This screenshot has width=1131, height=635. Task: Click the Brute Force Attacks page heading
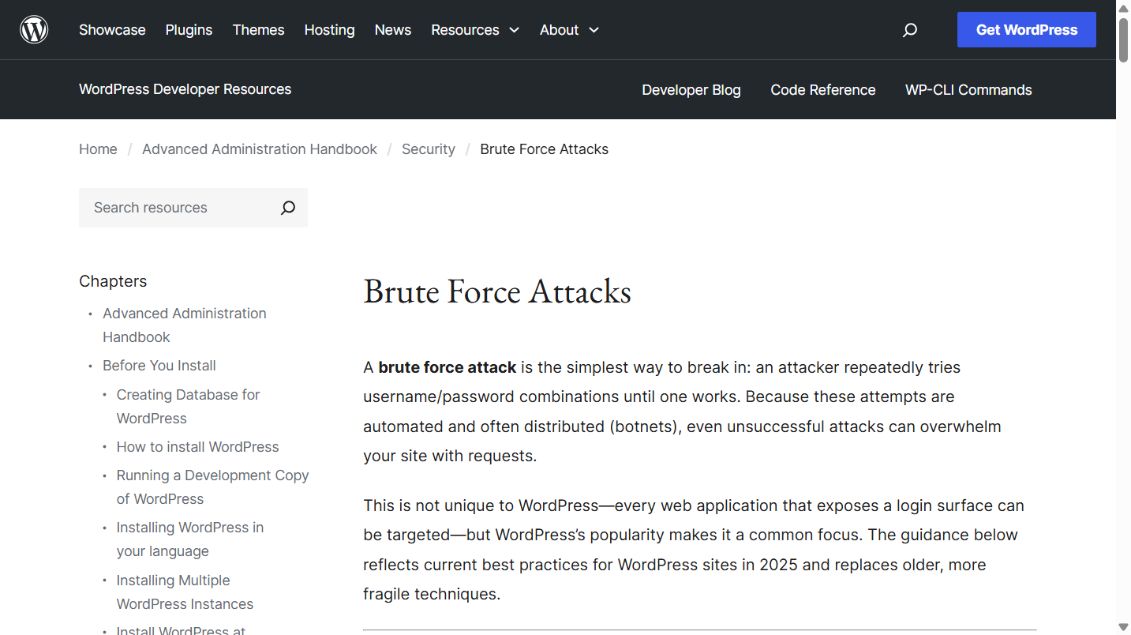tap(497, 292)
